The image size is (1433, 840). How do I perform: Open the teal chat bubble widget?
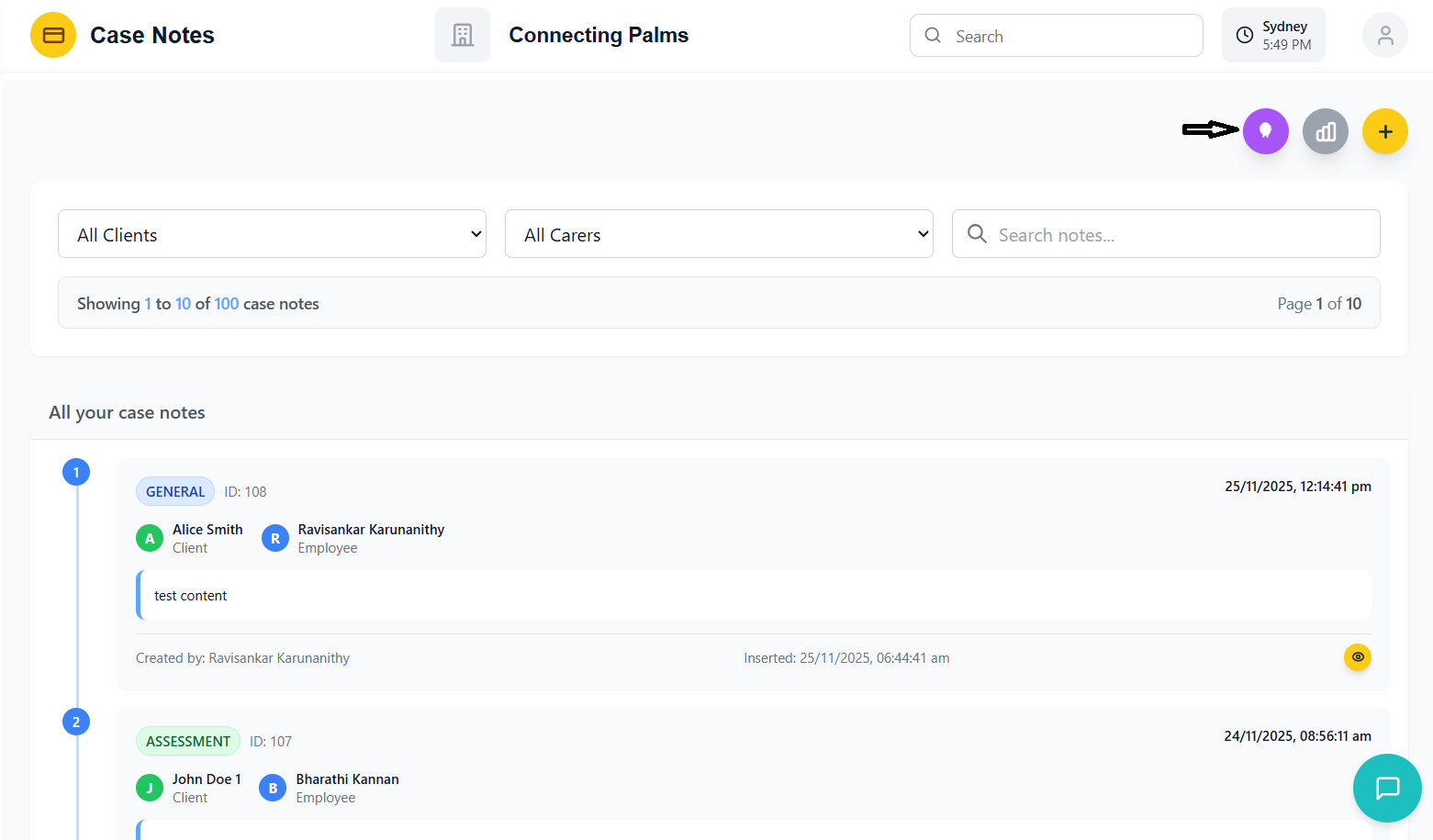[1386, 788]
